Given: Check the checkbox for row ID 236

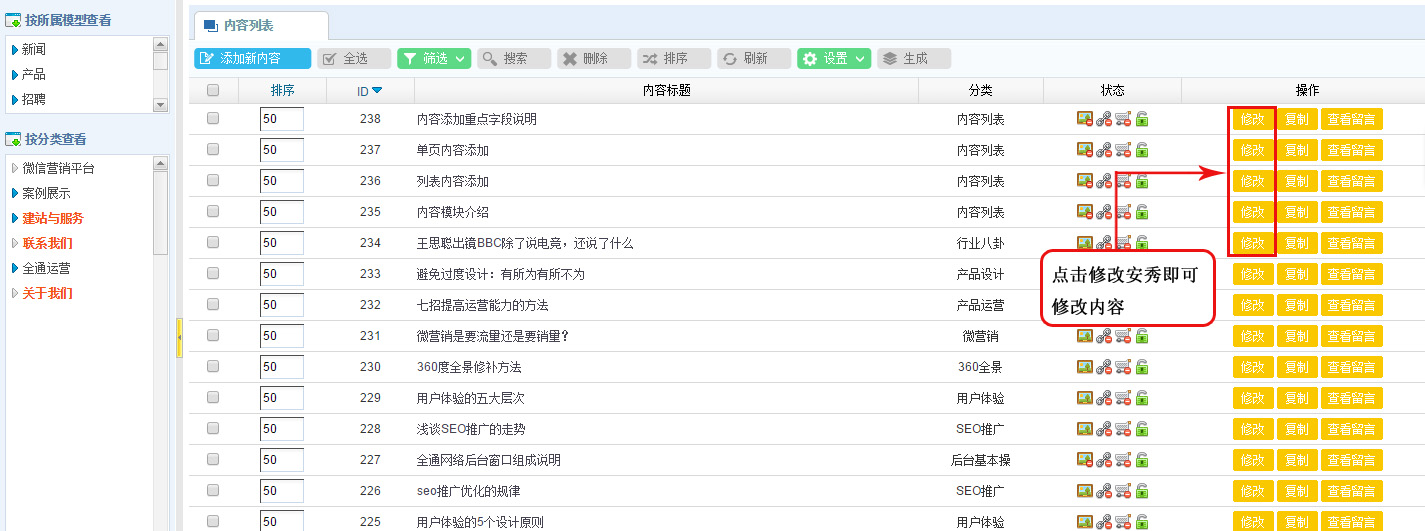Looking at the screenshot, I should coord(213,181).
